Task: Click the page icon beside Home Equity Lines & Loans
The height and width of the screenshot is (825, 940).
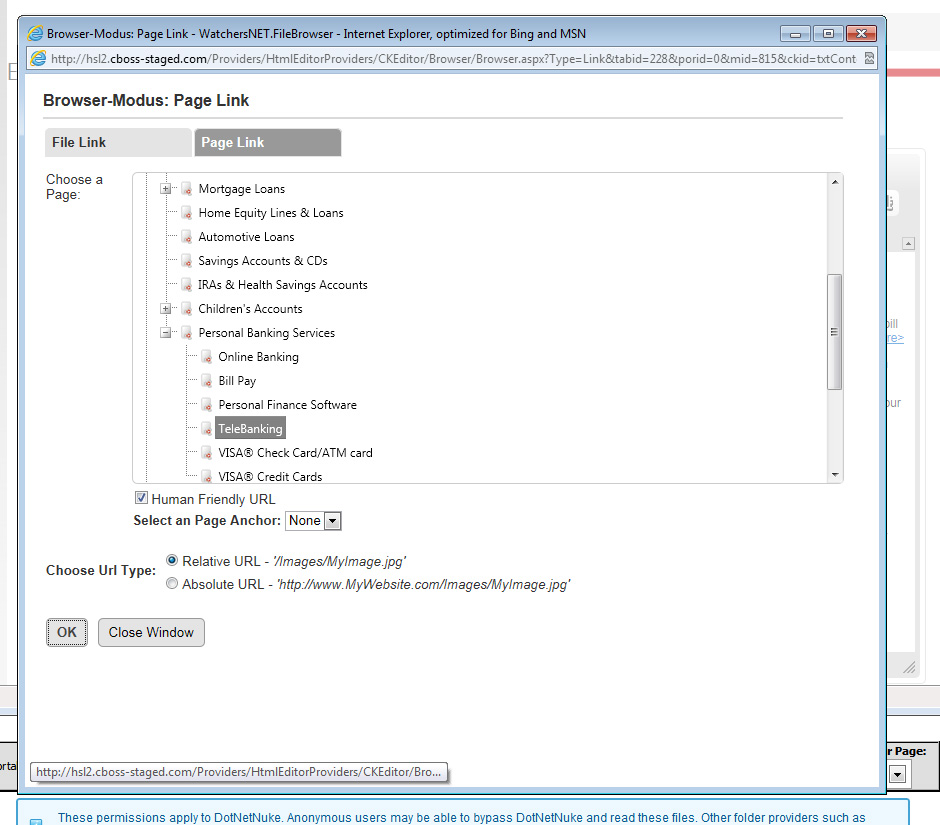Action: point(186,213)
